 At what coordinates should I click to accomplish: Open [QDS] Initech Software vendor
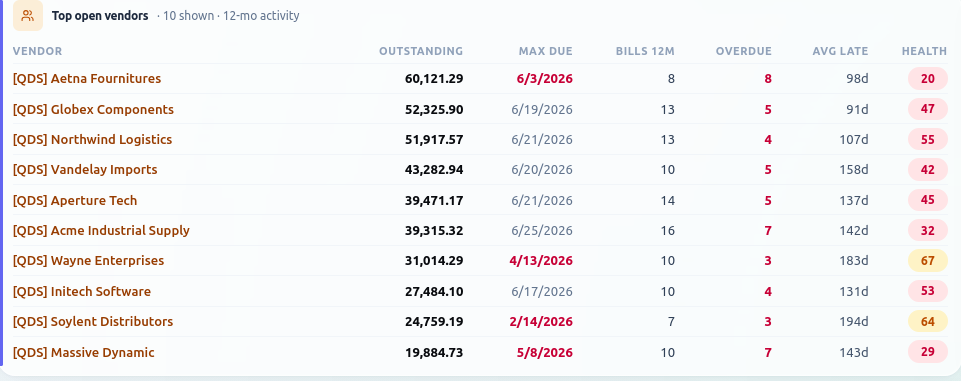point(82,292)
